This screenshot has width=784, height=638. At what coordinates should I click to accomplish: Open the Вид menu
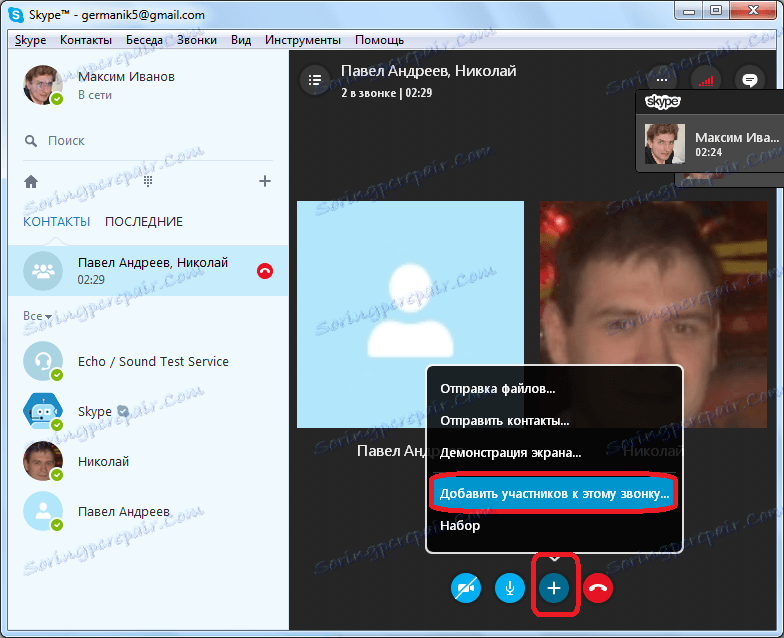tap(240, 40)
